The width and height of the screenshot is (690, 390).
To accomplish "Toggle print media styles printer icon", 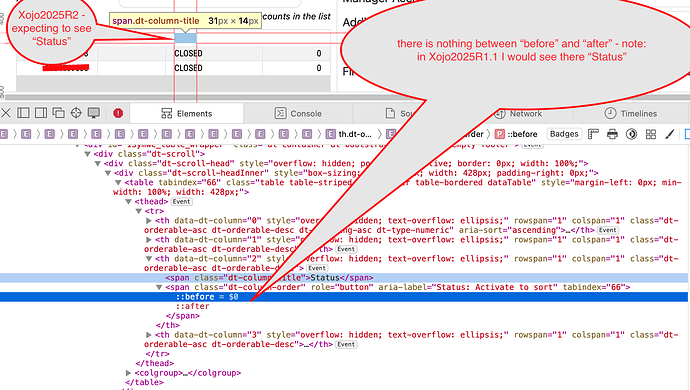I will pyautogui.click(x=612, y=134).
